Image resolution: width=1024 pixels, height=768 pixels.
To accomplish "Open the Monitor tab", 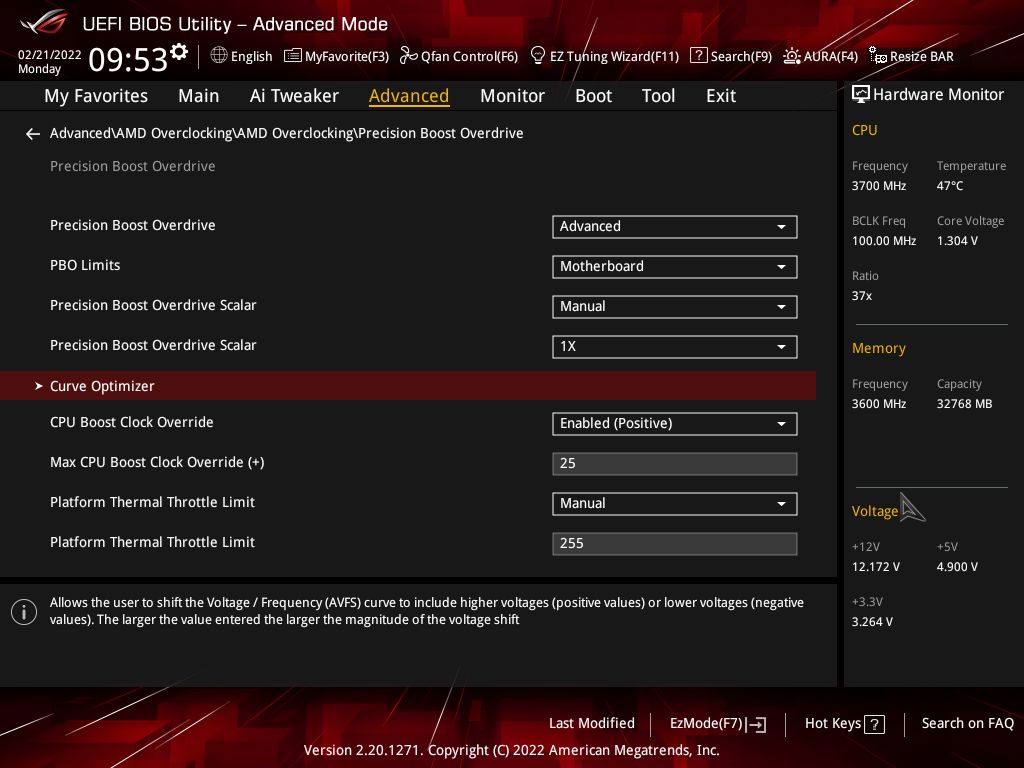I will (512, 96).
